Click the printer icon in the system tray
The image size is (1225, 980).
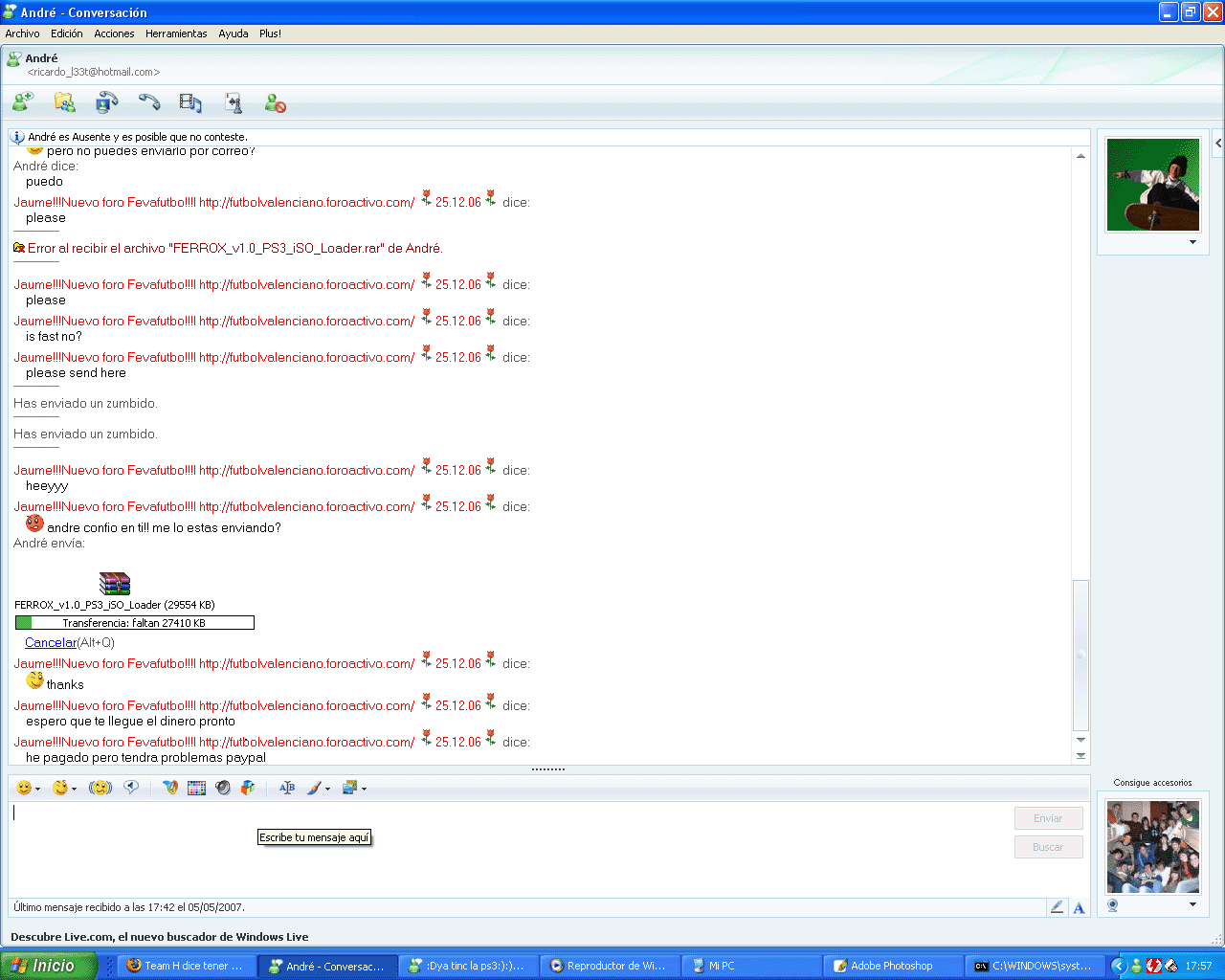click(1170, 966)
